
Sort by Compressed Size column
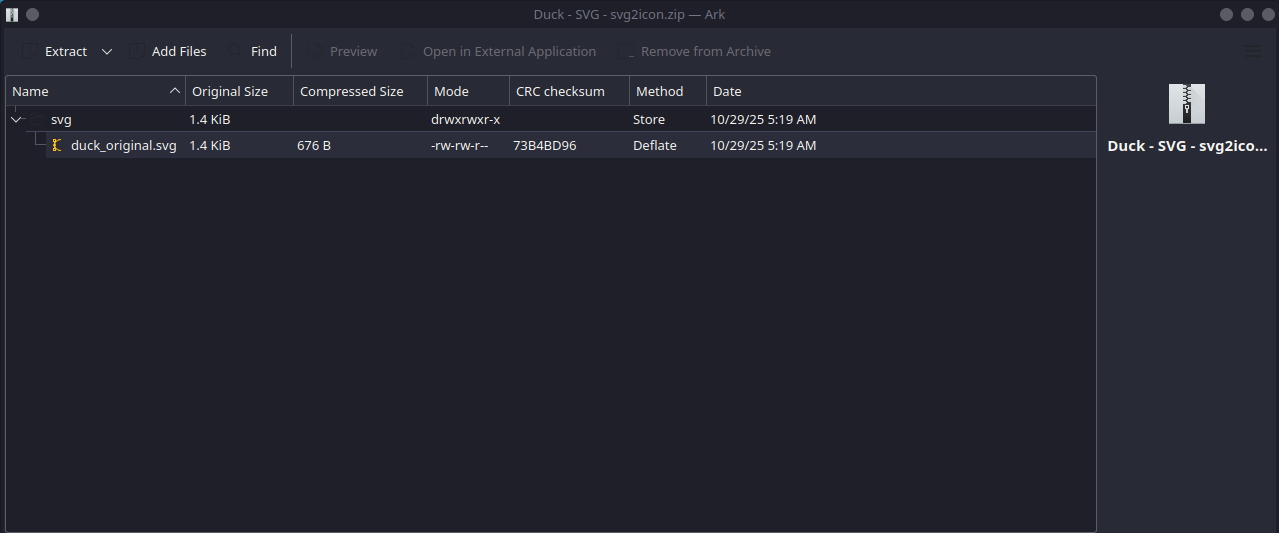(x=361, y=91)
